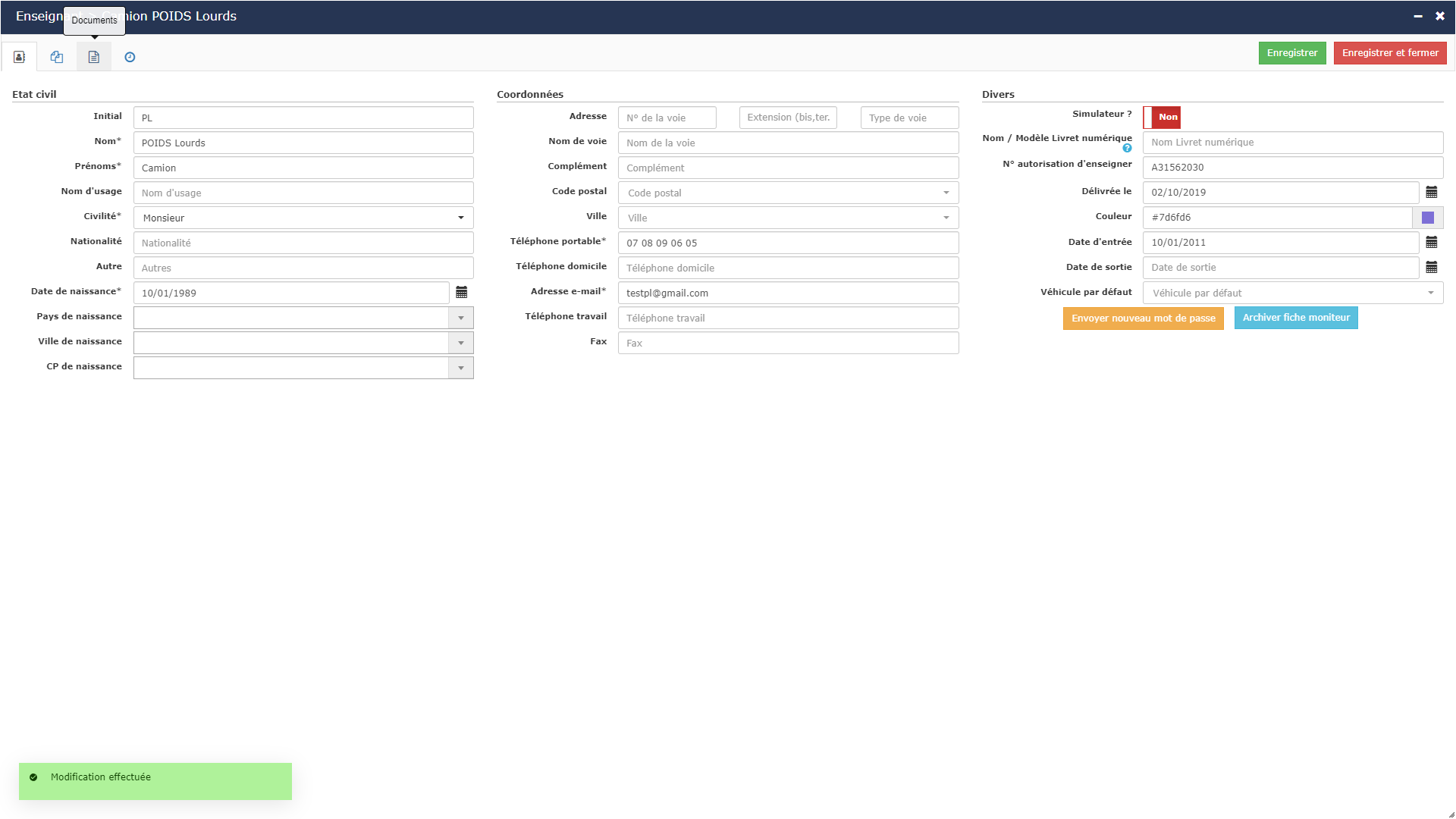The image size is (1456, 819).
Task: Expand CP de naissance dropdown
Action: click(460, 368)
